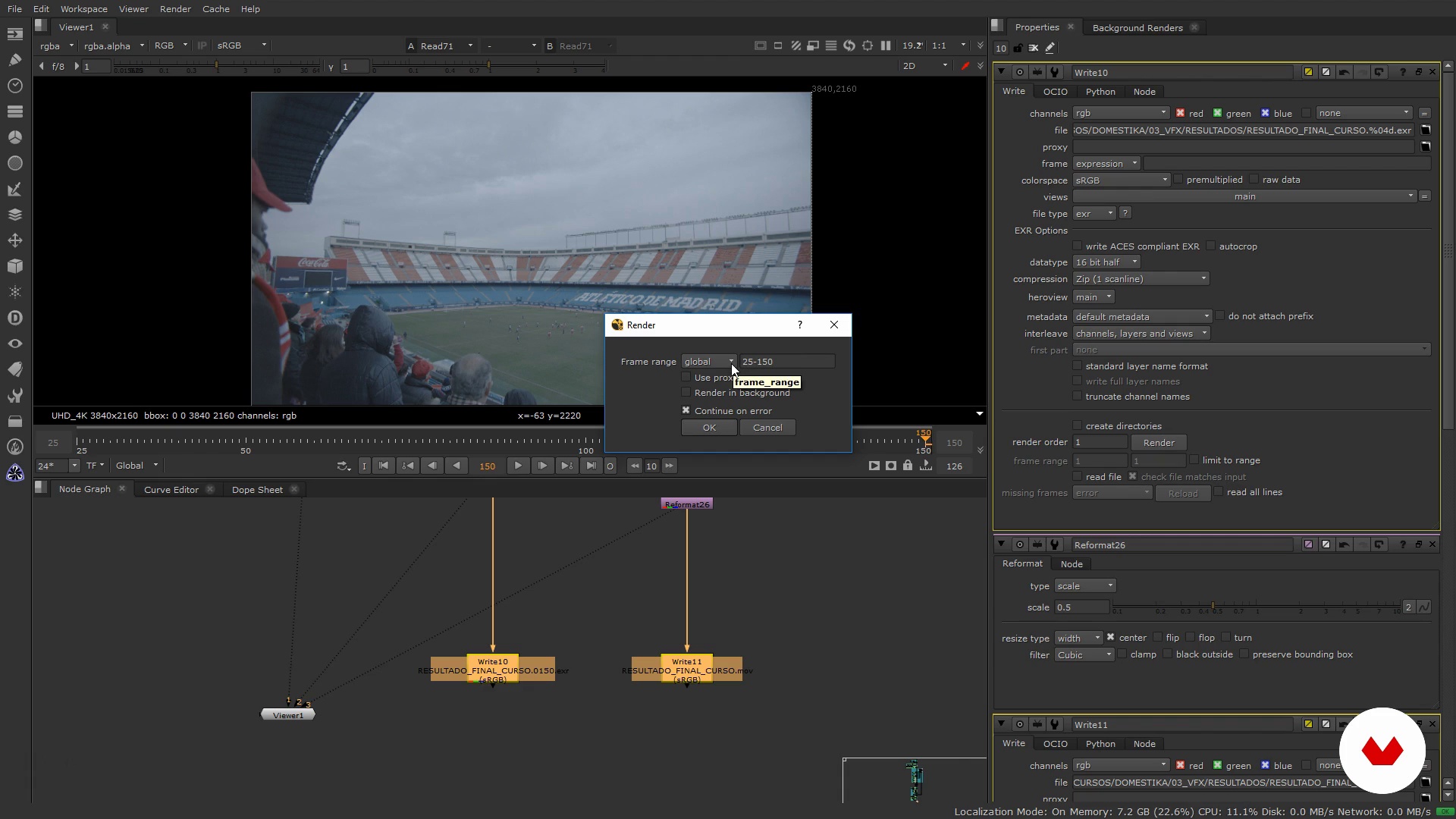Open the Cache menu
This screenshot has height=819, width=1456.
(215, 9)
